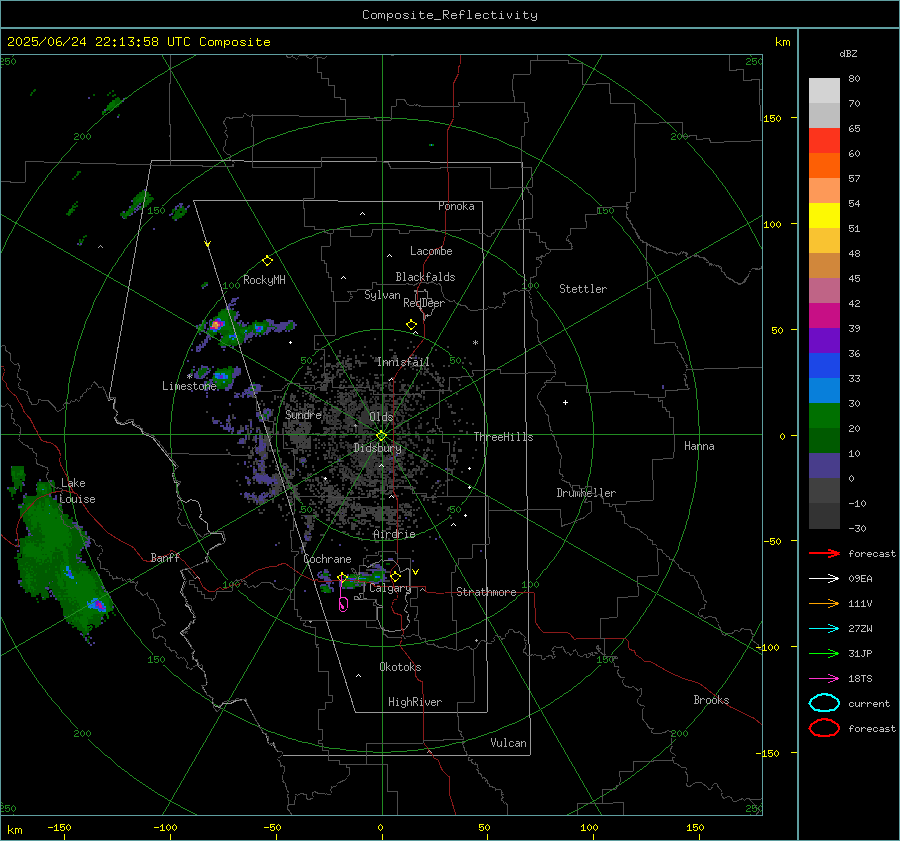Click the ThreeHills label
The height and width of the screenshot is (841, 900).
pos(503,437)
